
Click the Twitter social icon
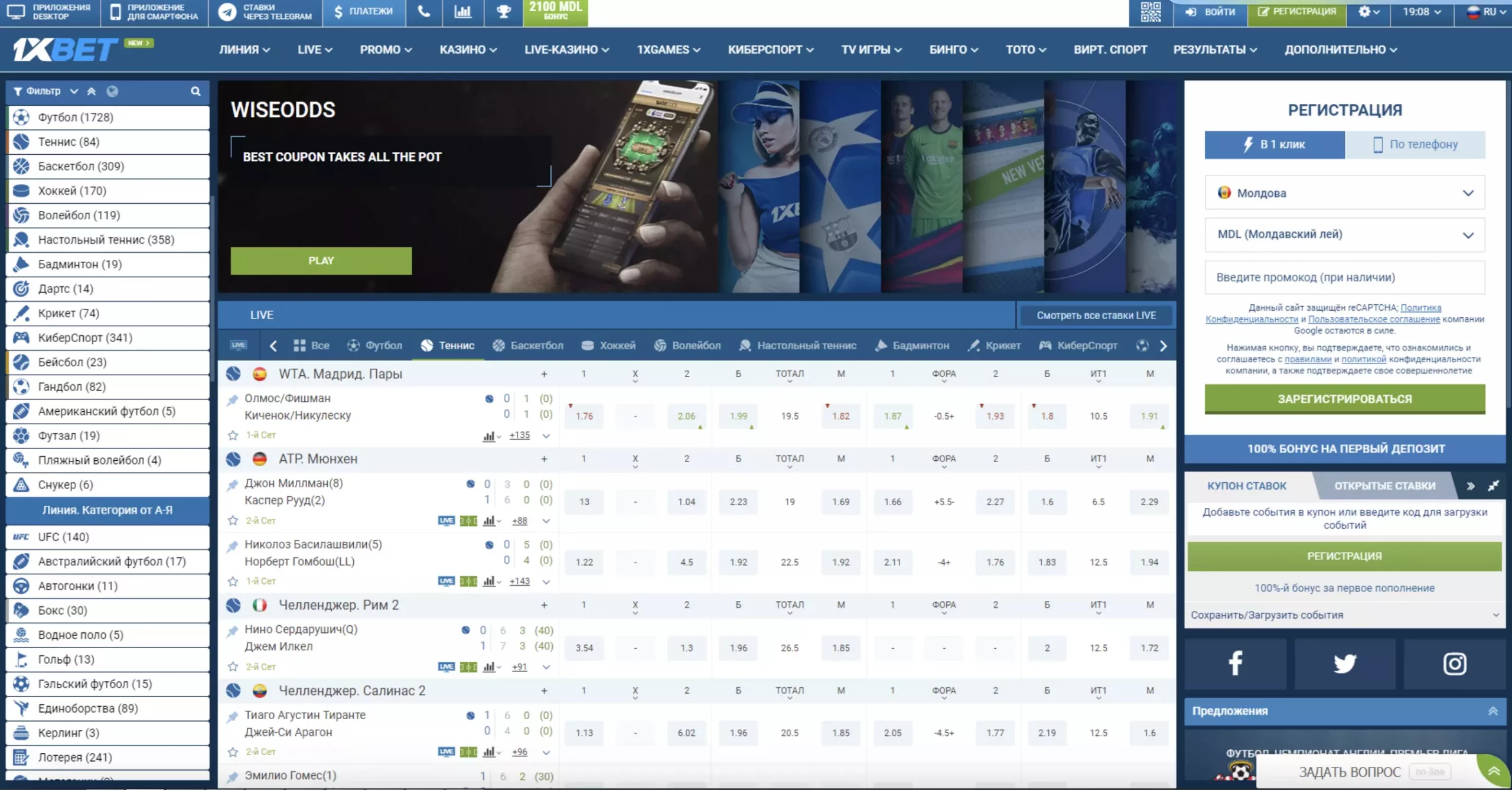pyautogui.click(x=1345, y=664)
